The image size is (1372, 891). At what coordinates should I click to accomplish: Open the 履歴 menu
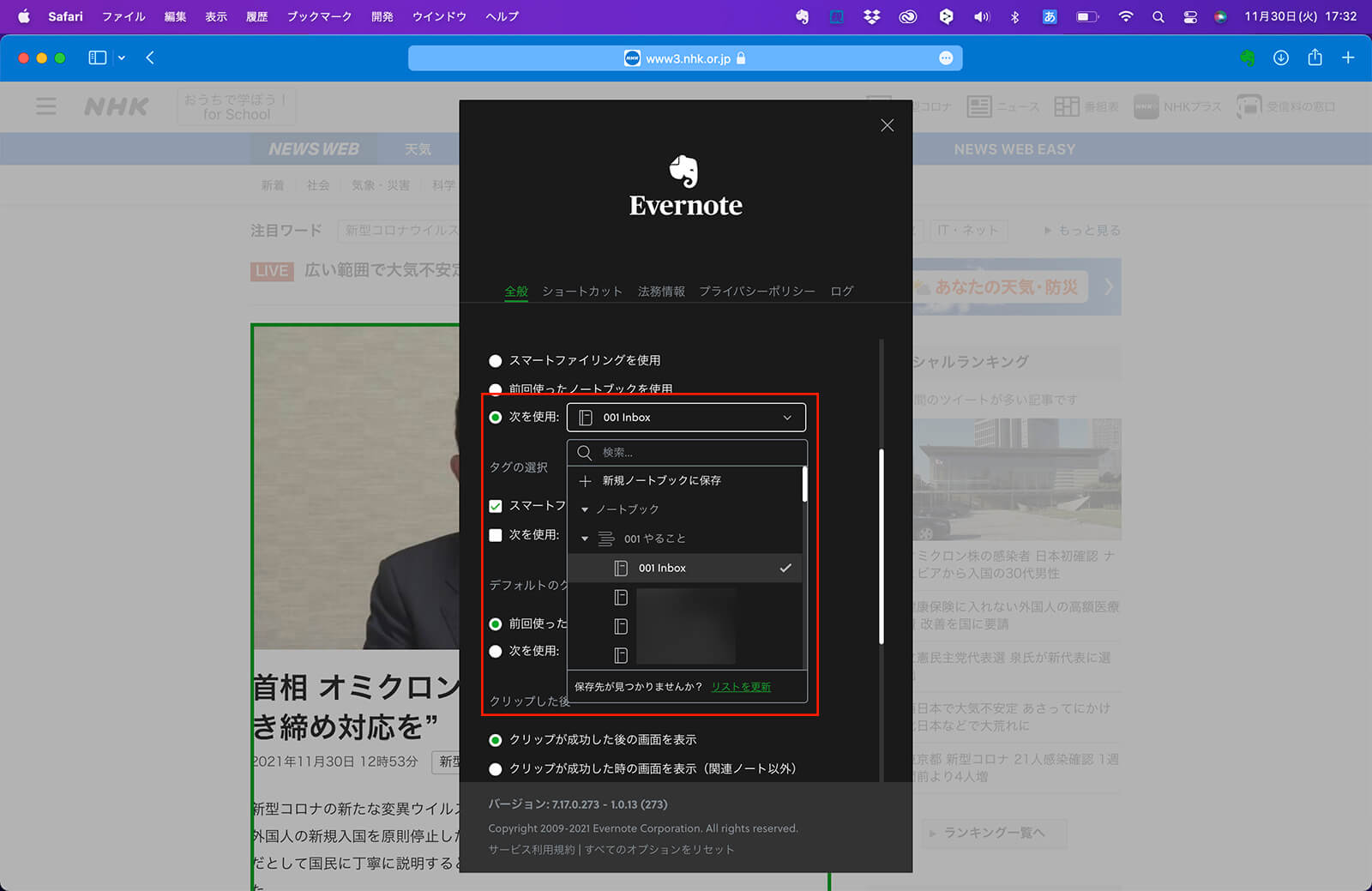tap(257, 16)
